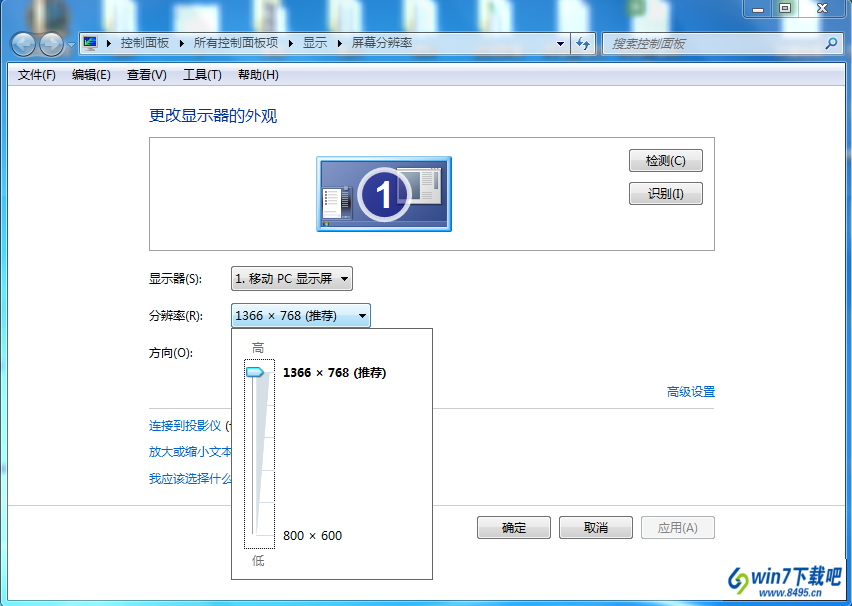Click the 高 label above the slider
Screen dimensions: 852x606
(x=258, y=348)
